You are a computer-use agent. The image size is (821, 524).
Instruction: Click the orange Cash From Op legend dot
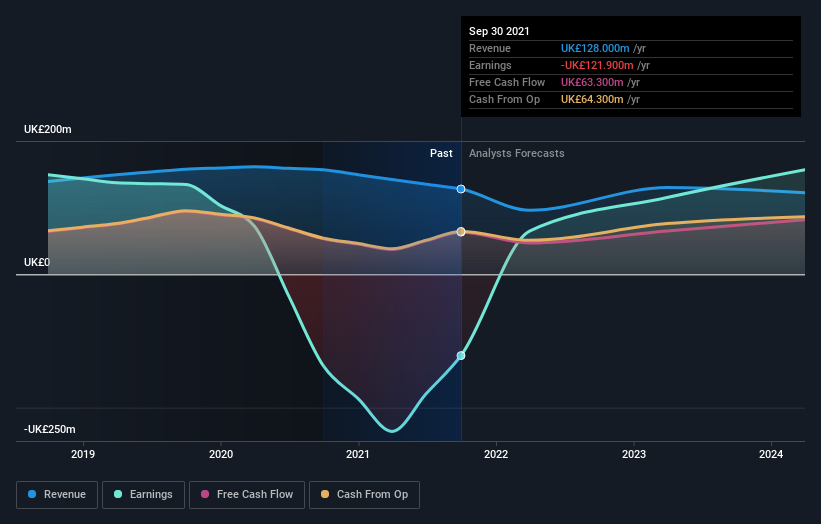(x=325, y=494)
